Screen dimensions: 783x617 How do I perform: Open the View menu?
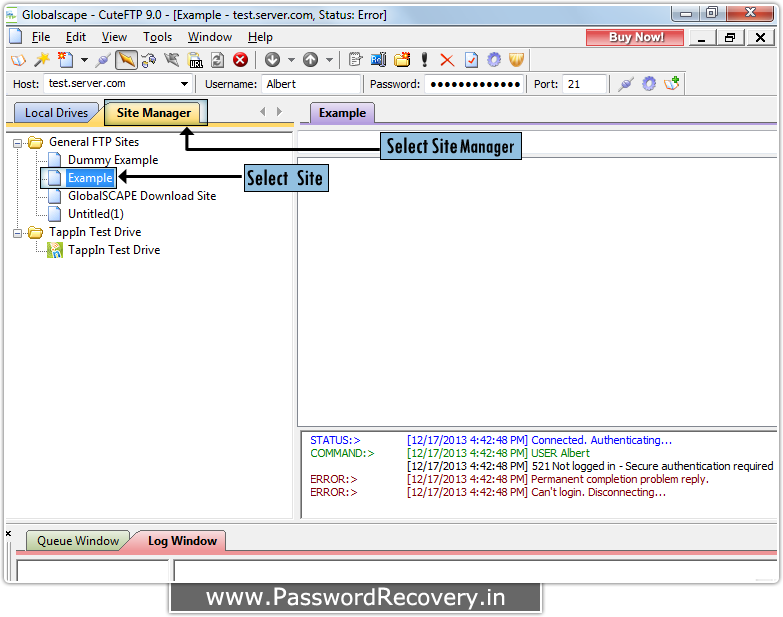click(114, 37)
